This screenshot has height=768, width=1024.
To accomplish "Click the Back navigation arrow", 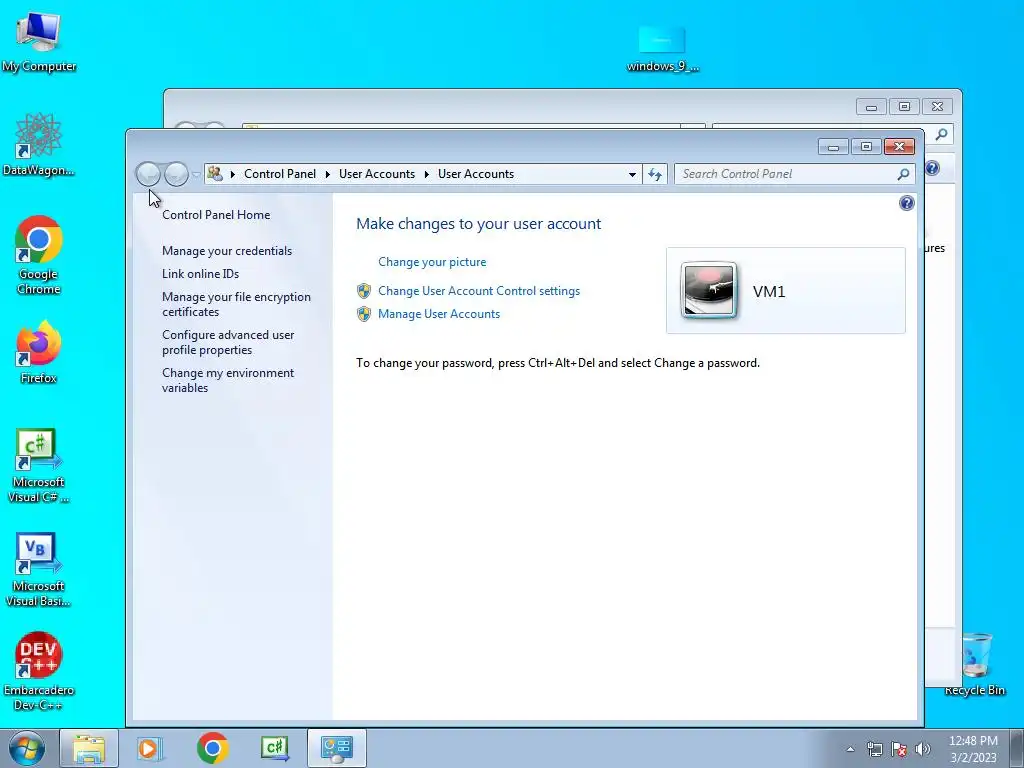I will coord(148,174).
